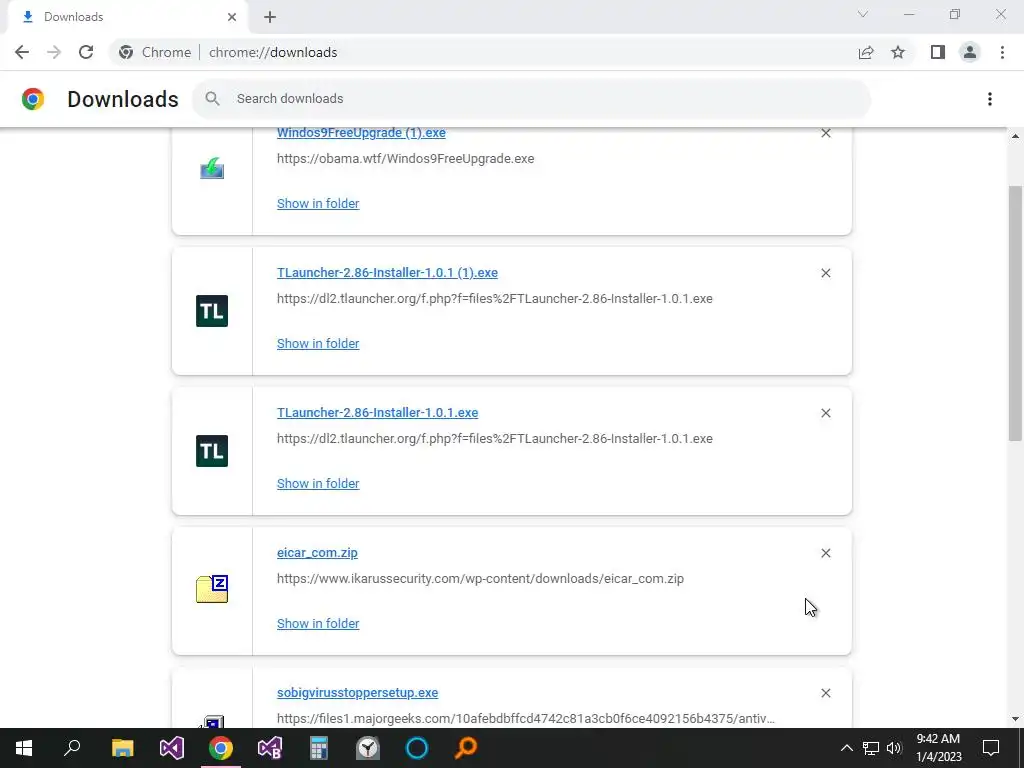Show TLauncher-2.86-Installer-1.0.1.exe in folder
The height and width of the screenshot is (768, 1024).
click(318, 483)
